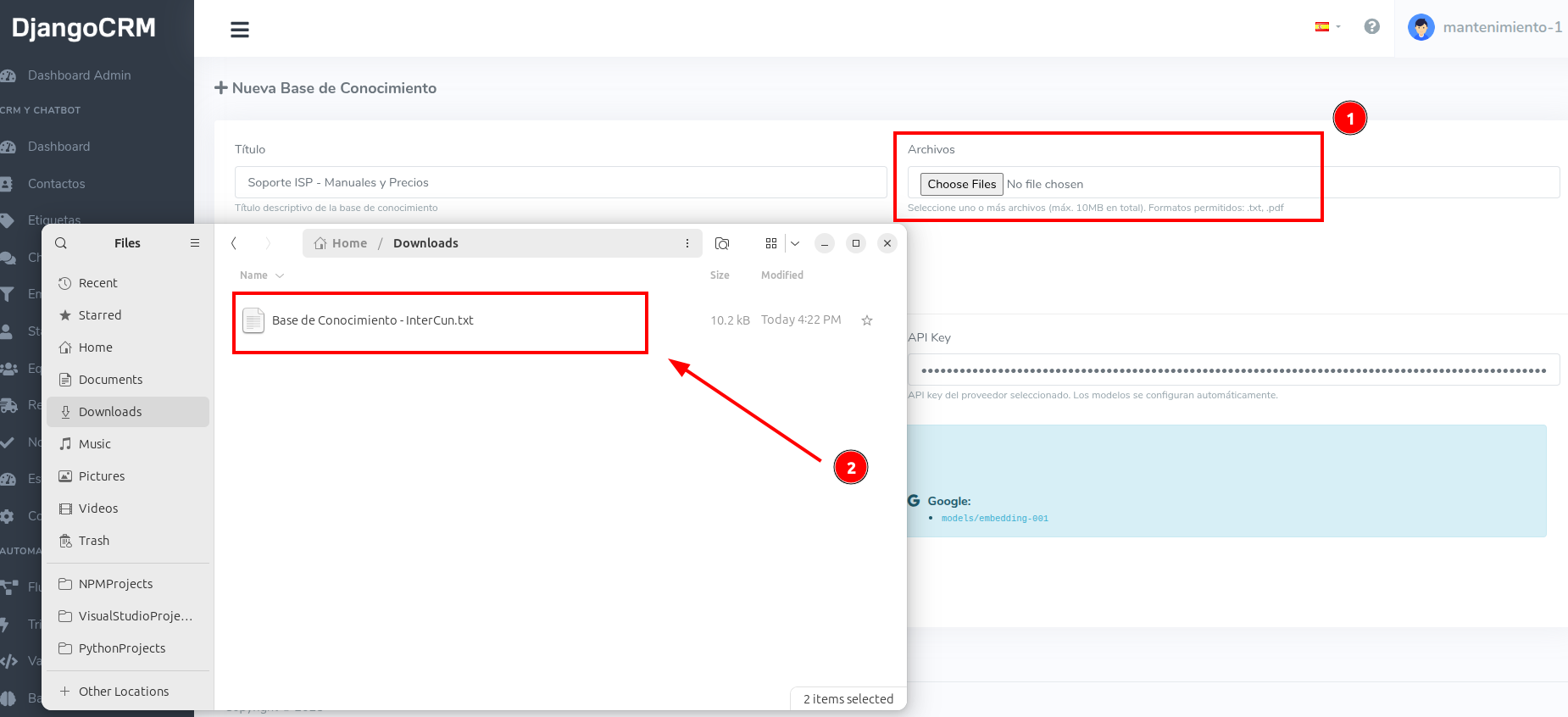Screen dimensions: 1568x717
Task: Open the help question mark icon
Action: [x=1371, y=27]
